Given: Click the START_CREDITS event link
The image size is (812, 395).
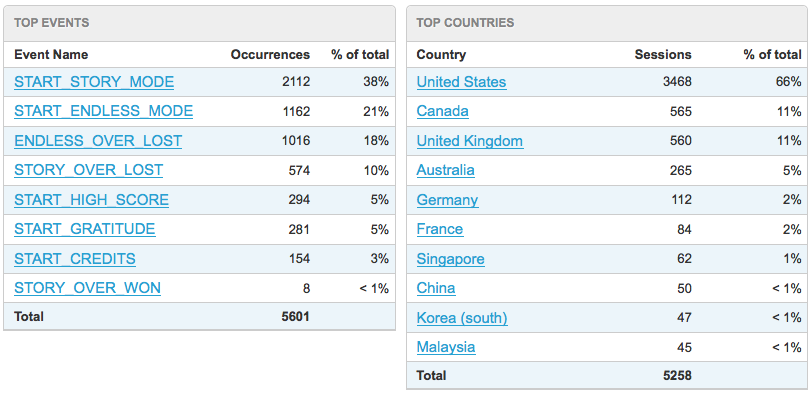Looking at the screenshot, I should click(75, 259).
